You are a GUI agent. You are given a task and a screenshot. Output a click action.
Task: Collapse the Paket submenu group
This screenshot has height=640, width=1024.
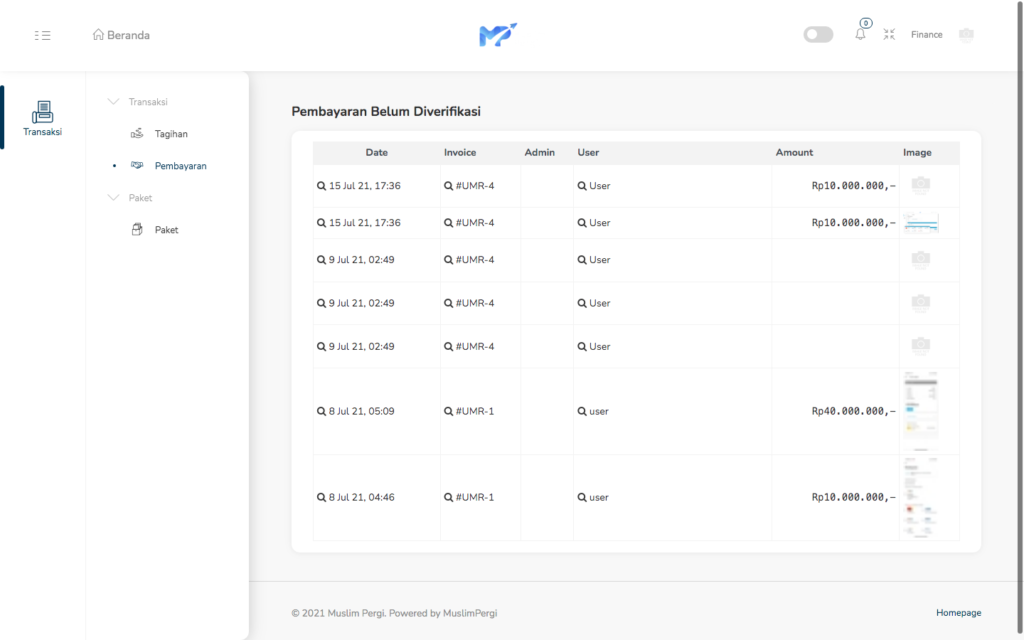point(113,198)
